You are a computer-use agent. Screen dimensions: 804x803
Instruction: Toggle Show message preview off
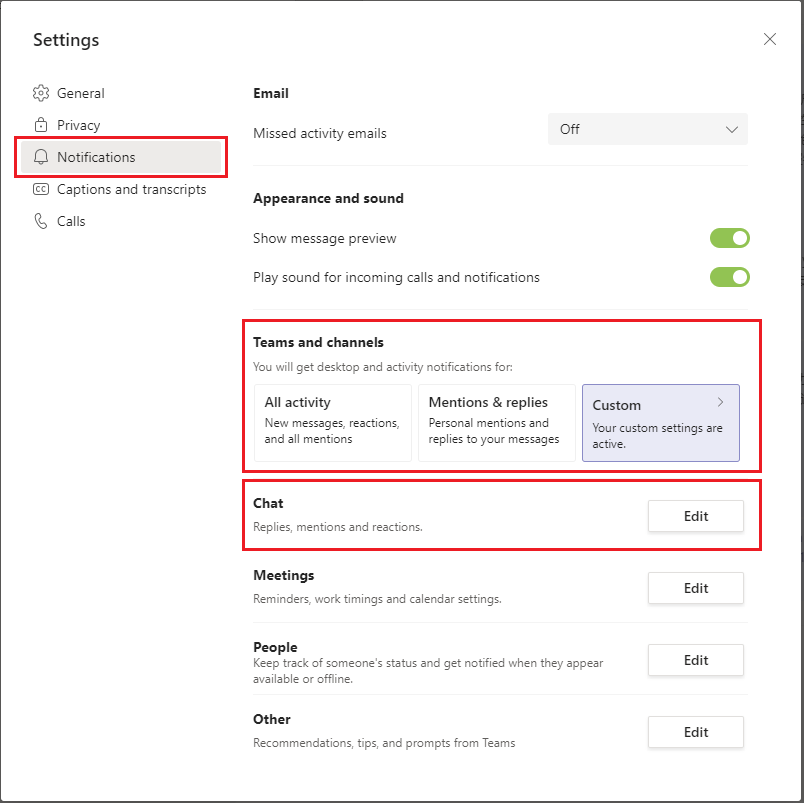[x=729, y=238]
